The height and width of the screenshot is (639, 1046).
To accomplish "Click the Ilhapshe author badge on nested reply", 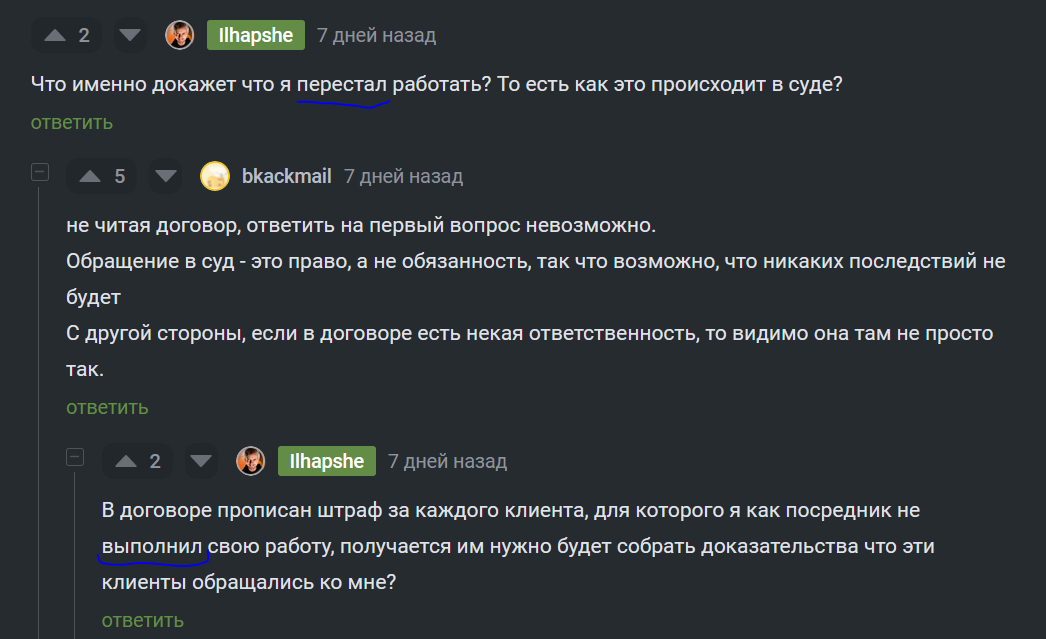I will click(x=326, y=461).
